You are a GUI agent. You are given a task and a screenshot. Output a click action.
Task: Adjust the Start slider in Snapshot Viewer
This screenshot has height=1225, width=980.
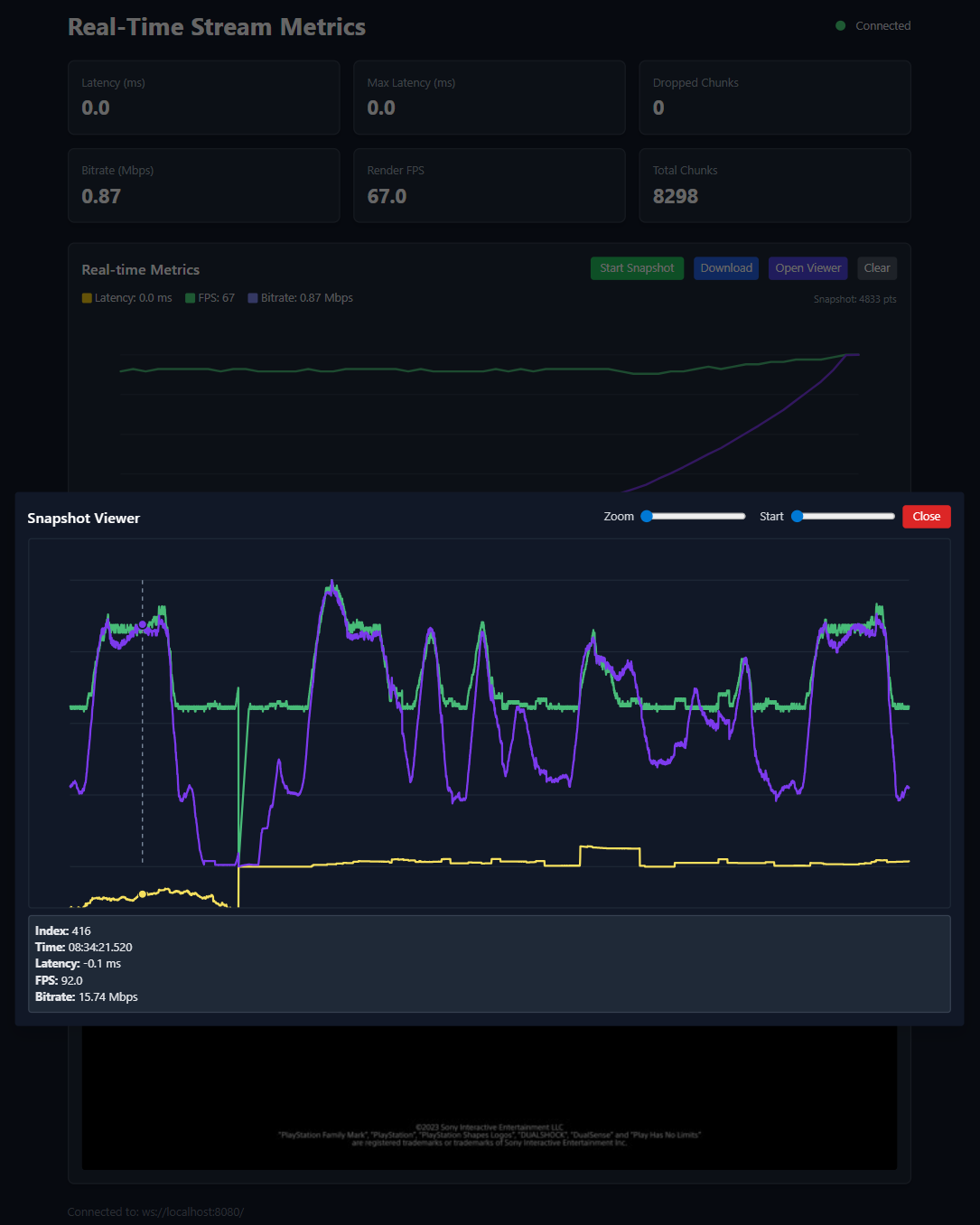click(x=843, y=517)
